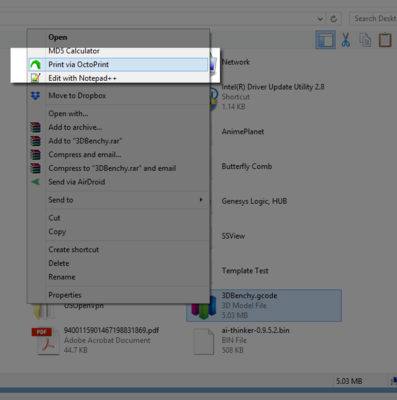Expand the address bar history dropdown
This screenshot has height=400, width=397.
click(x=320, y=19)
